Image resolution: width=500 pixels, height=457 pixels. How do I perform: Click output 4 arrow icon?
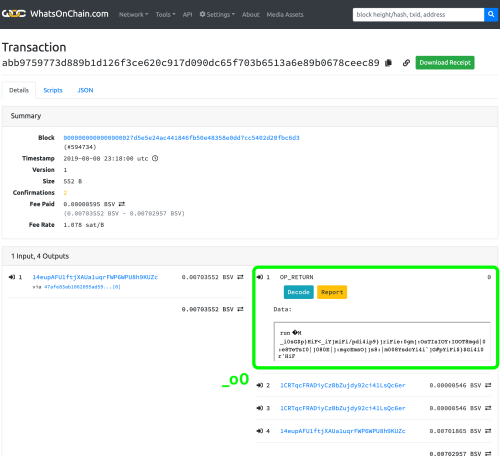click(260, 431)
